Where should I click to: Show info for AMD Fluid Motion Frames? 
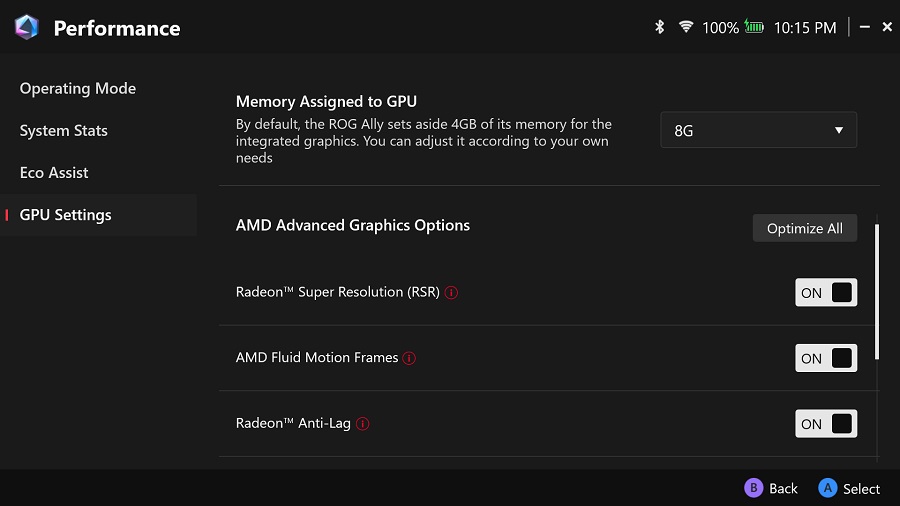pyautogui.click(x=409, y=358)
